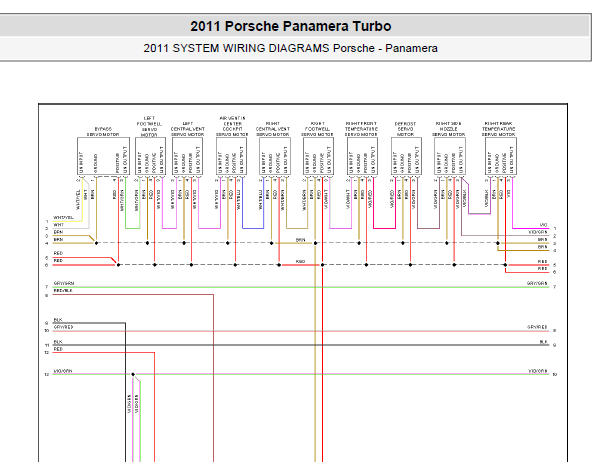Select the Left Footwell Servo Motor label

pyautogui.click(x=149, y=126)
